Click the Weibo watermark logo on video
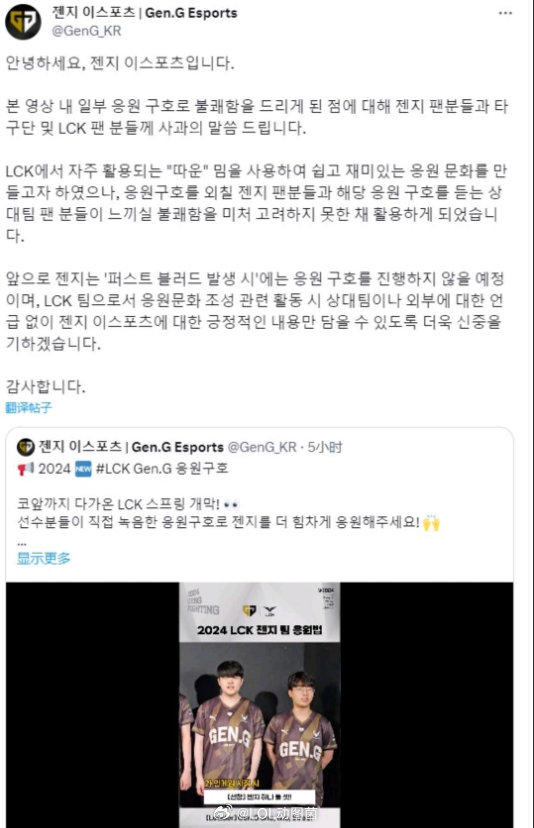Image resolution: width=534 pixels, height=828 pixels. pyautogui.click(x=223, y=813)
